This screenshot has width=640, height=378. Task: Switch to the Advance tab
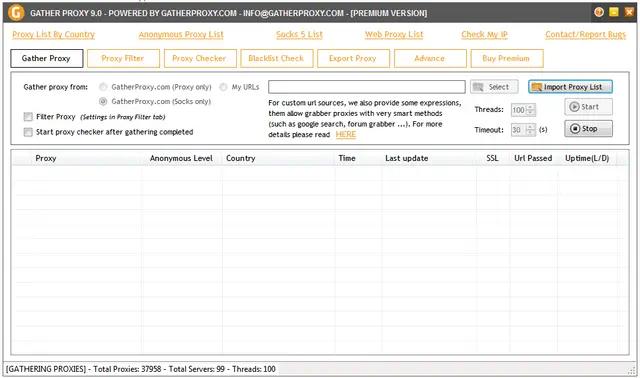click(430, 58)
